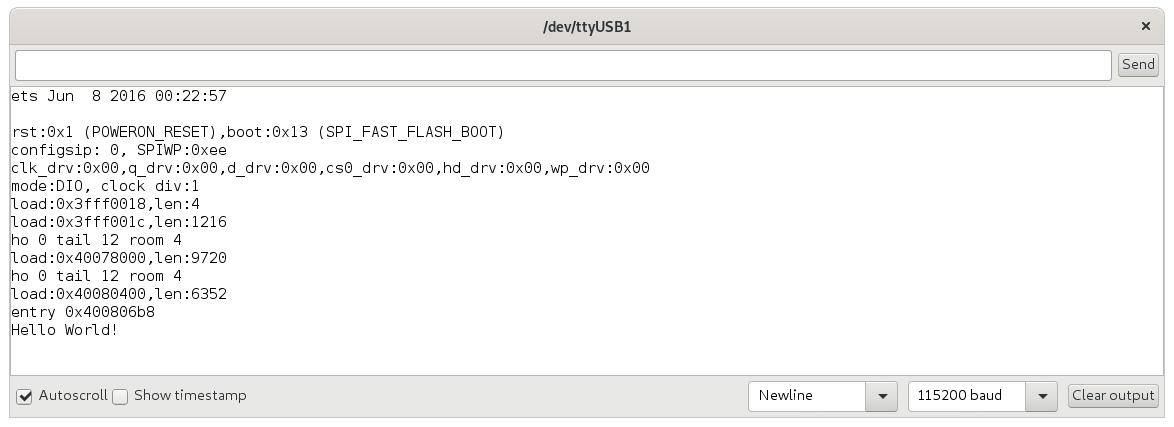Viewport: 1174px width, 427px height.
Task: Close the /dev/ttyUSB1 serial monitor window
Action: [1146, 26]
